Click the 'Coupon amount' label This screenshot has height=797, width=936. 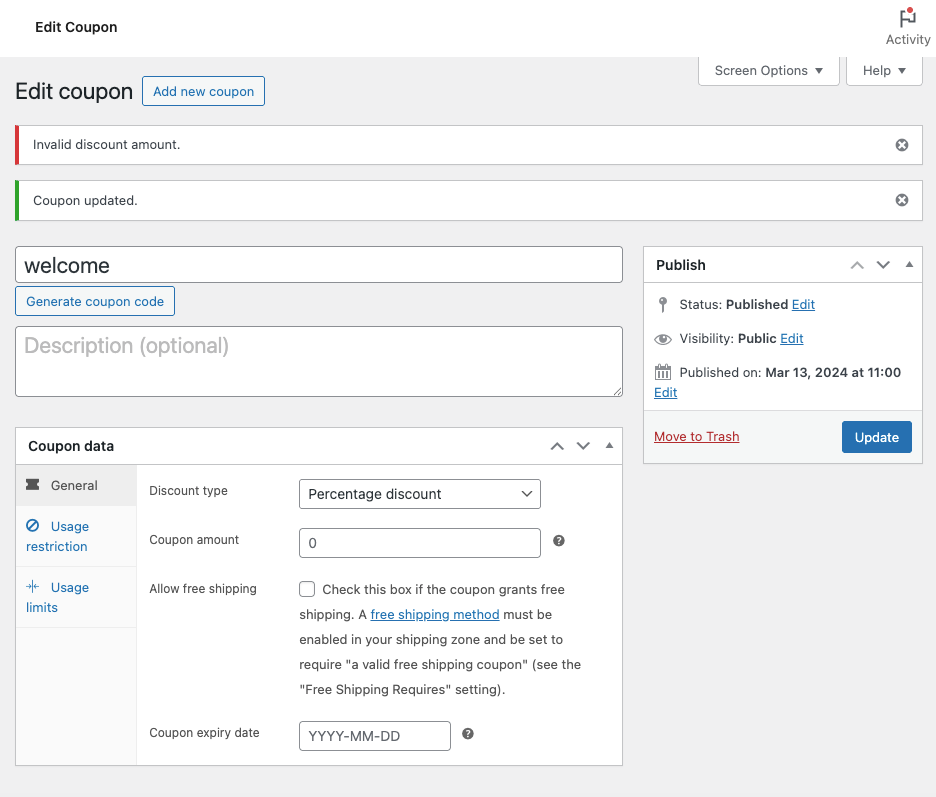(x=194, y=540)
